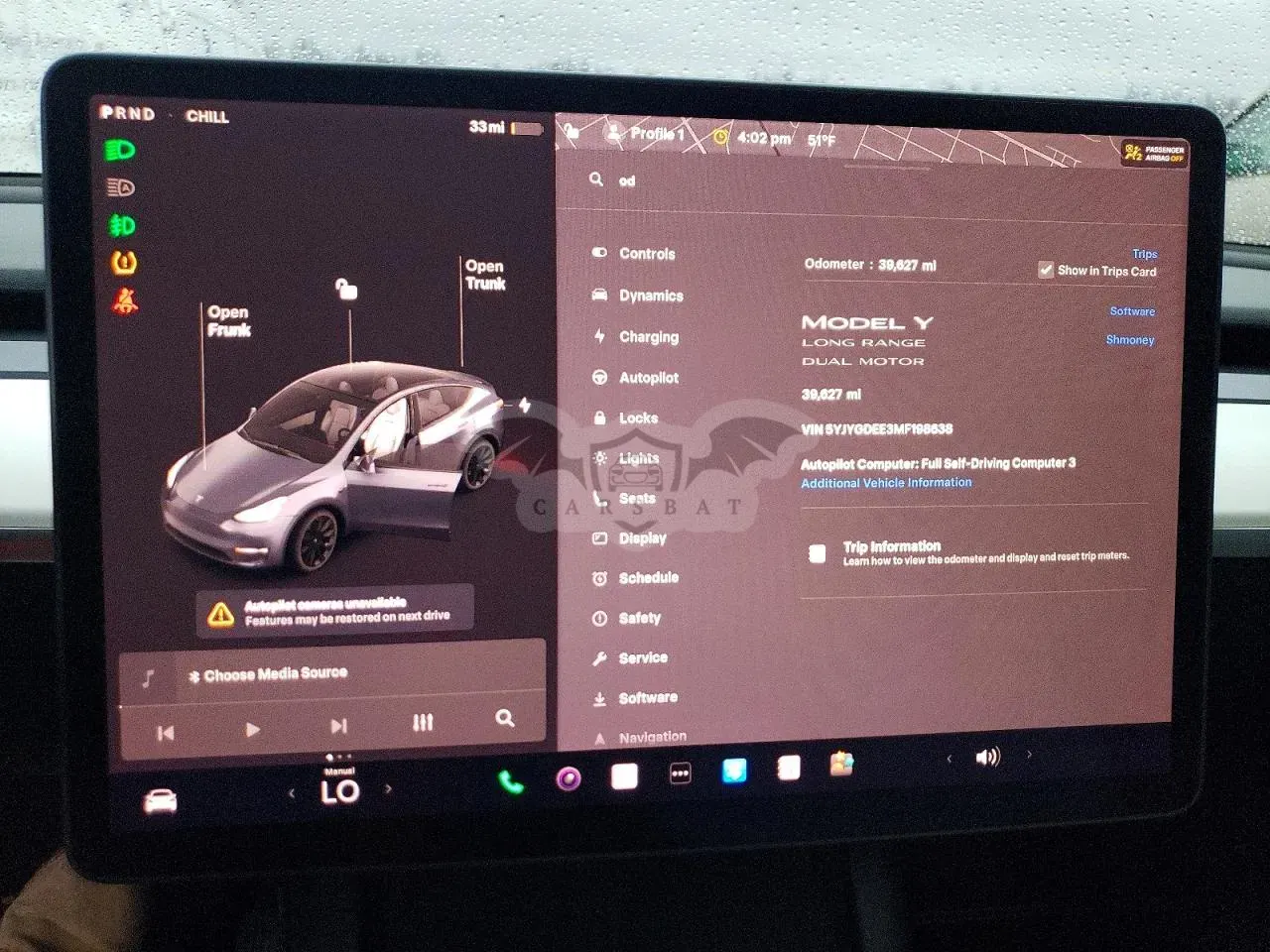Open the Locks menu
This screenshot has height=952, width=1270.
click(625, 418)
